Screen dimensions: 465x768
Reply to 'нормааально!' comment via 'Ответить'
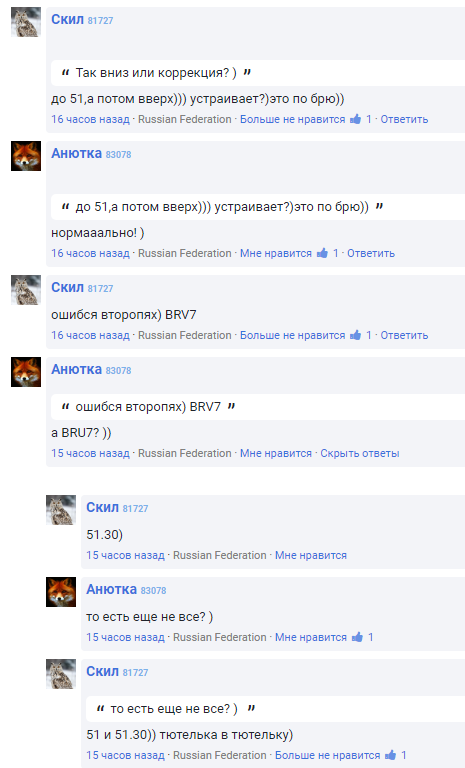tap(371, 253)
